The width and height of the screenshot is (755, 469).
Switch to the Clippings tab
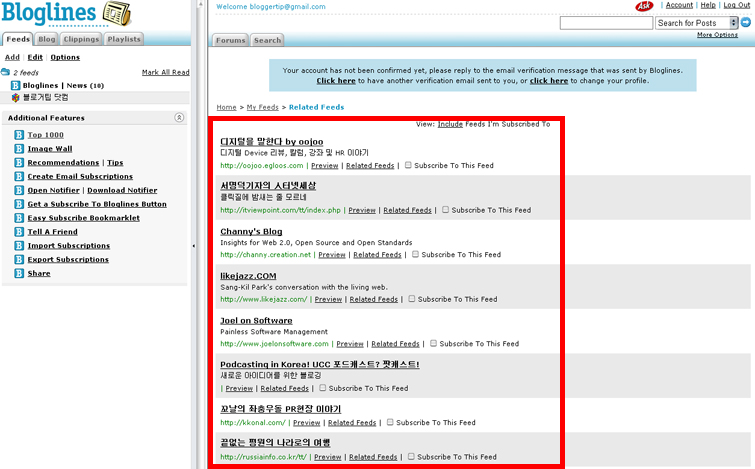click(x=81, y=39)
